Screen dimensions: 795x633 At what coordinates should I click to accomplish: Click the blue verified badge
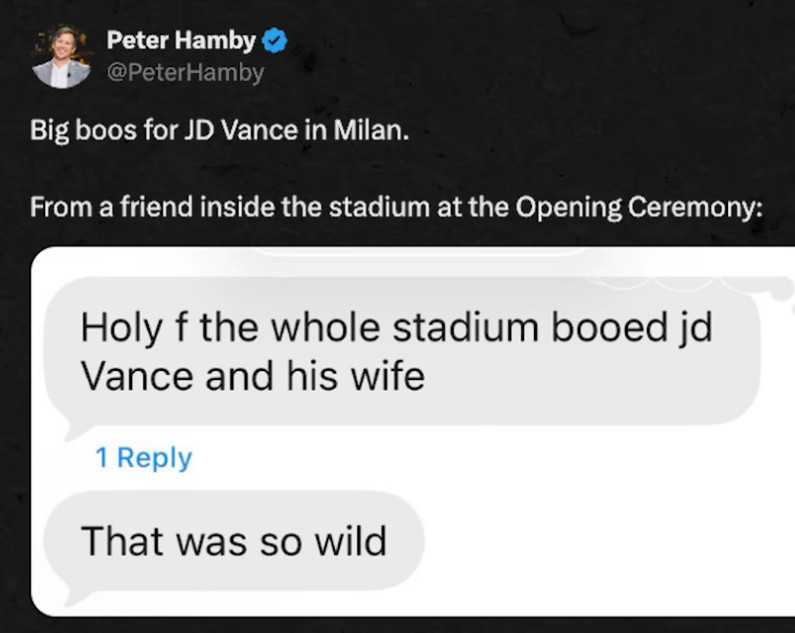pos(276,41)
